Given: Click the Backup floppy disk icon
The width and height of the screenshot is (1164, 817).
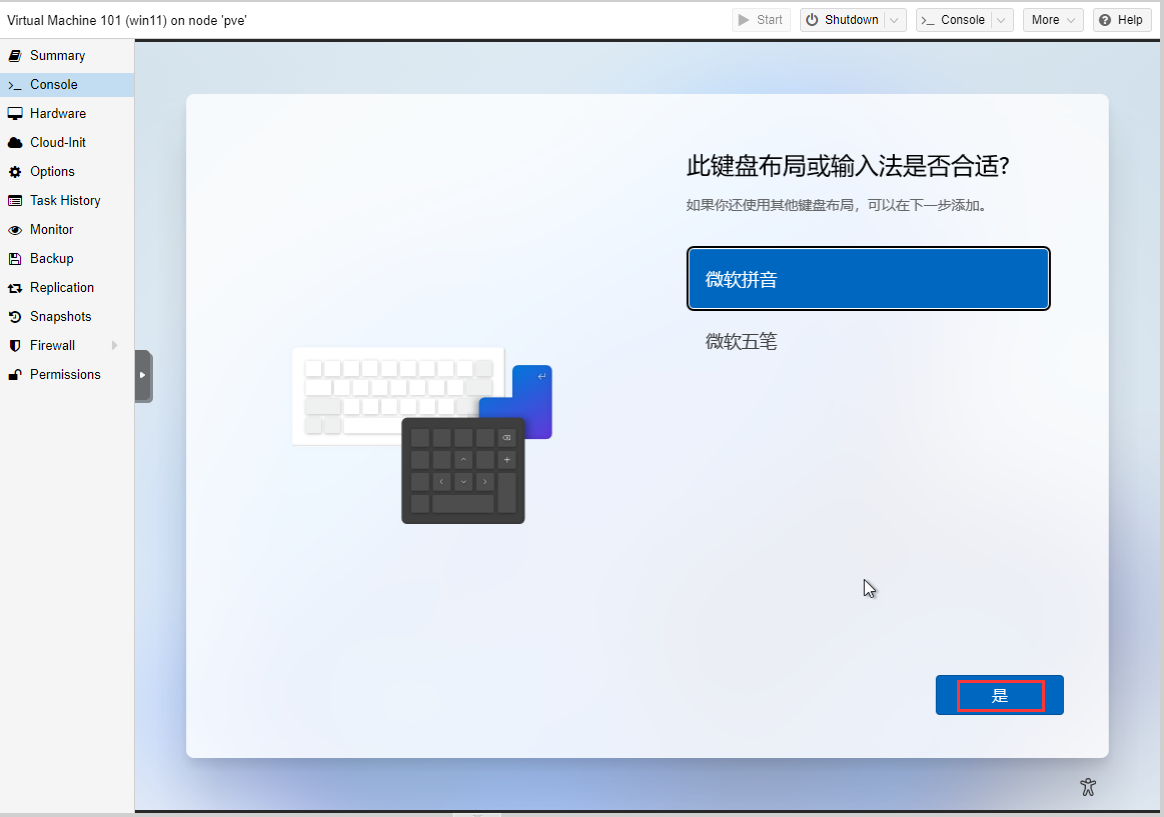Looking at the screenshot, I should pyautogui.click(x=15, y=259).
